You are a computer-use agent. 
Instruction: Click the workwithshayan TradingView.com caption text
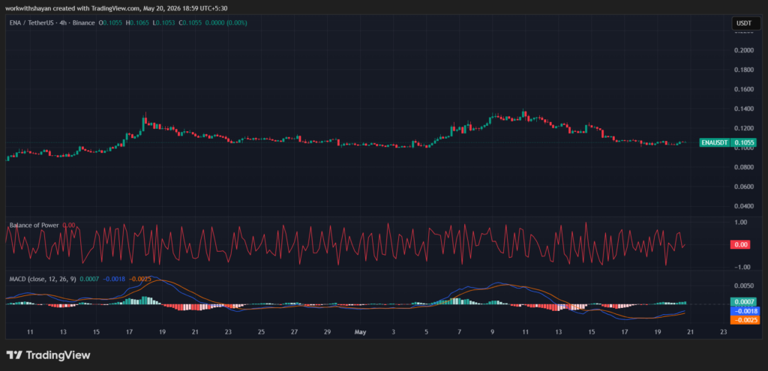(x=116, y=8)
